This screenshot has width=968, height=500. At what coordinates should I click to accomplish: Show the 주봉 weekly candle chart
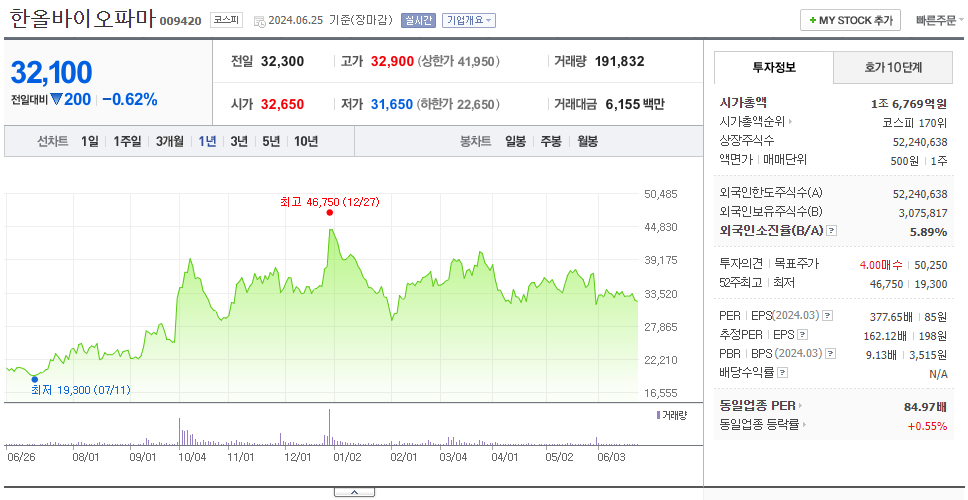[x=551, y=141]
